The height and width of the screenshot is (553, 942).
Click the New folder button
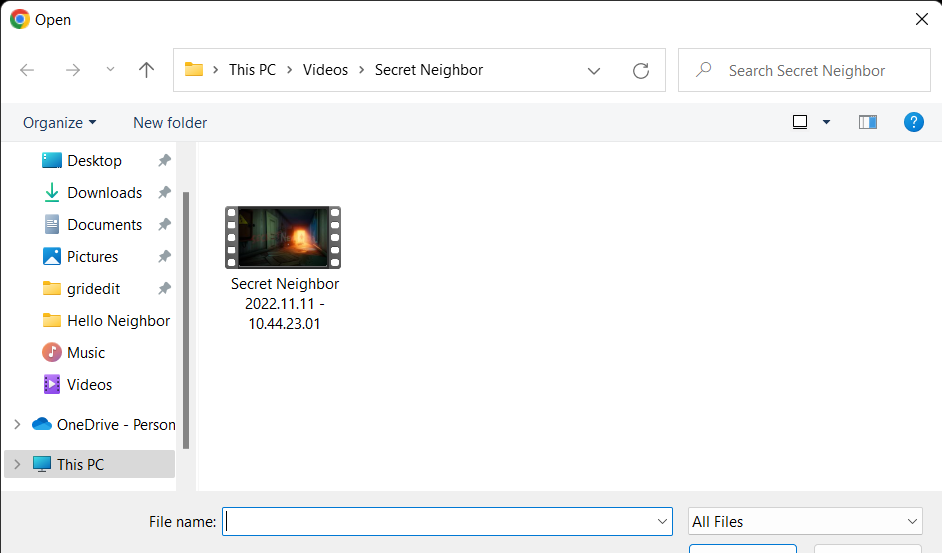coord(170,123)
